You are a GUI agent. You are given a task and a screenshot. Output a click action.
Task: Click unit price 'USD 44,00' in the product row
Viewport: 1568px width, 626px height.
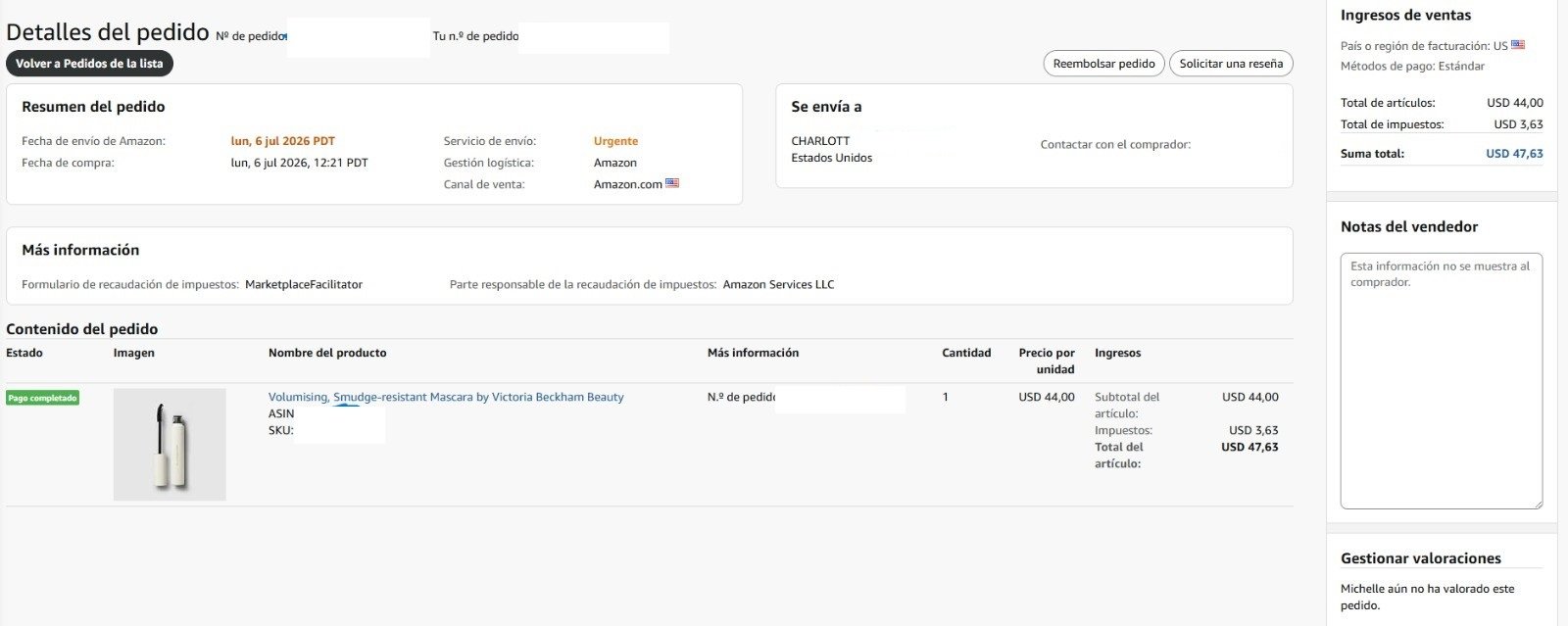click(x=1047, y=397)
